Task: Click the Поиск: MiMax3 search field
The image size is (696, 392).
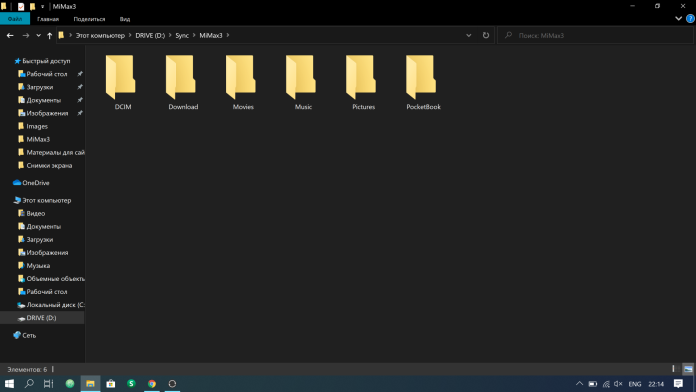Action: coord(595,35)
